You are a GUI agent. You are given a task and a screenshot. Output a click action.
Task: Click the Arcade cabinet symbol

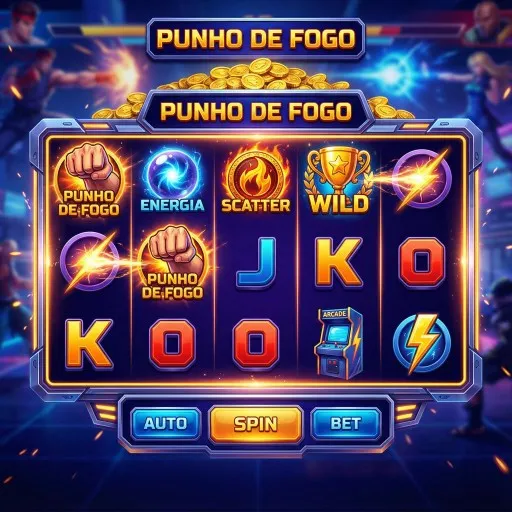[x=339, y=343]
